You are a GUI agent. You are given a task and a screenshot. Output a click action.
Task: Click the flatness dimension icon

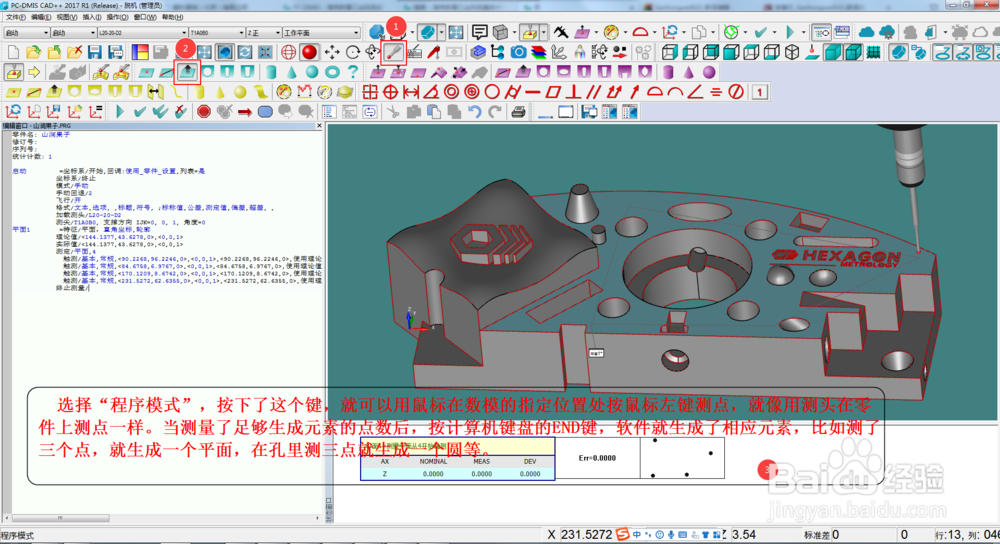pyautogui.click(x=553, y=92)
